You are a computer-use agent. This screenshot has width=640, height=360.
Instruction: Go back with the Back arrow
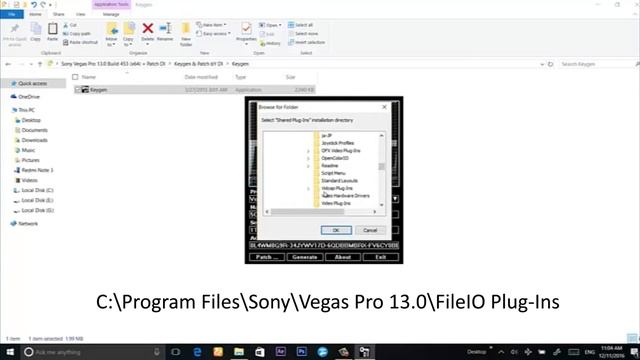(8, 64)
